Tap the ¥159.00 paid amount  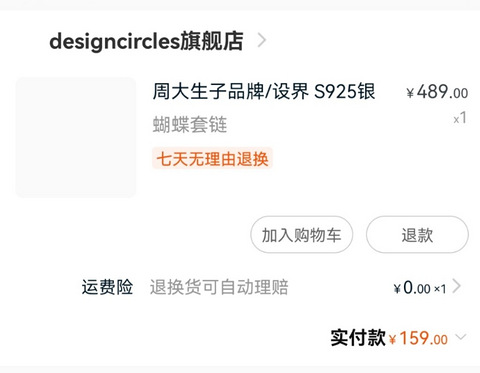coord(418,338)
